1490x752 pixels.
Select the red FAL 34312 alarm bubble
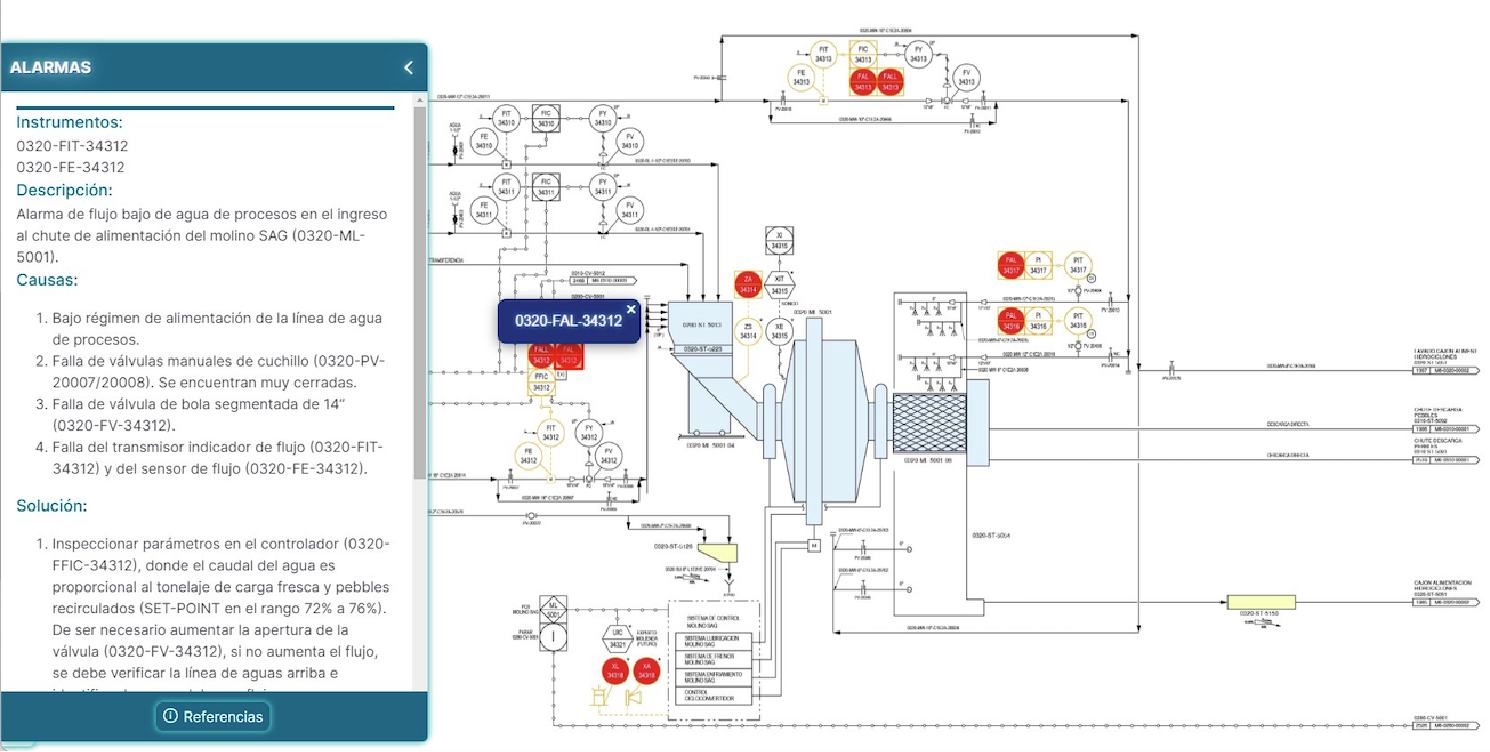tap(568, 356)
